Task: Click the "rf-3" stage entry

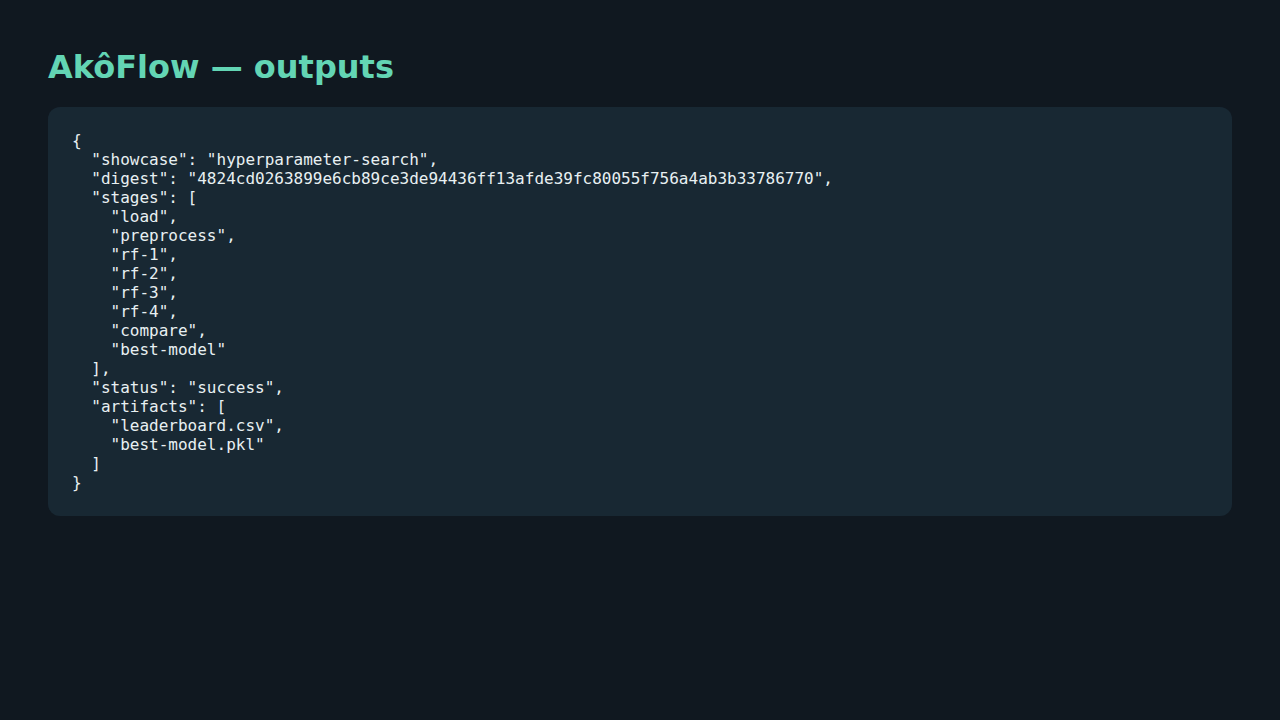Action: coord(139,293)
